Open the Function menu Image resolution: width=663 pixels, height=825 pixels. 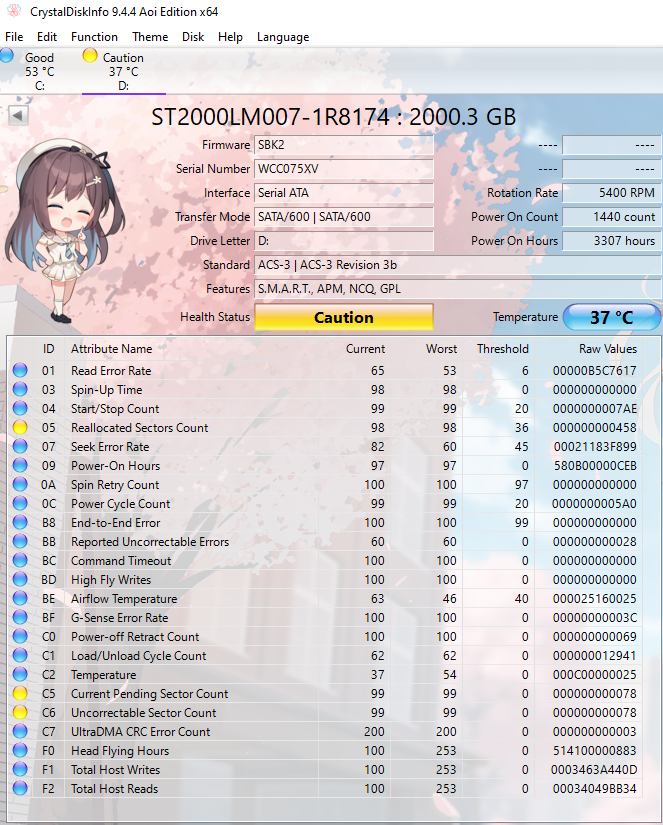tap(94, 37)
